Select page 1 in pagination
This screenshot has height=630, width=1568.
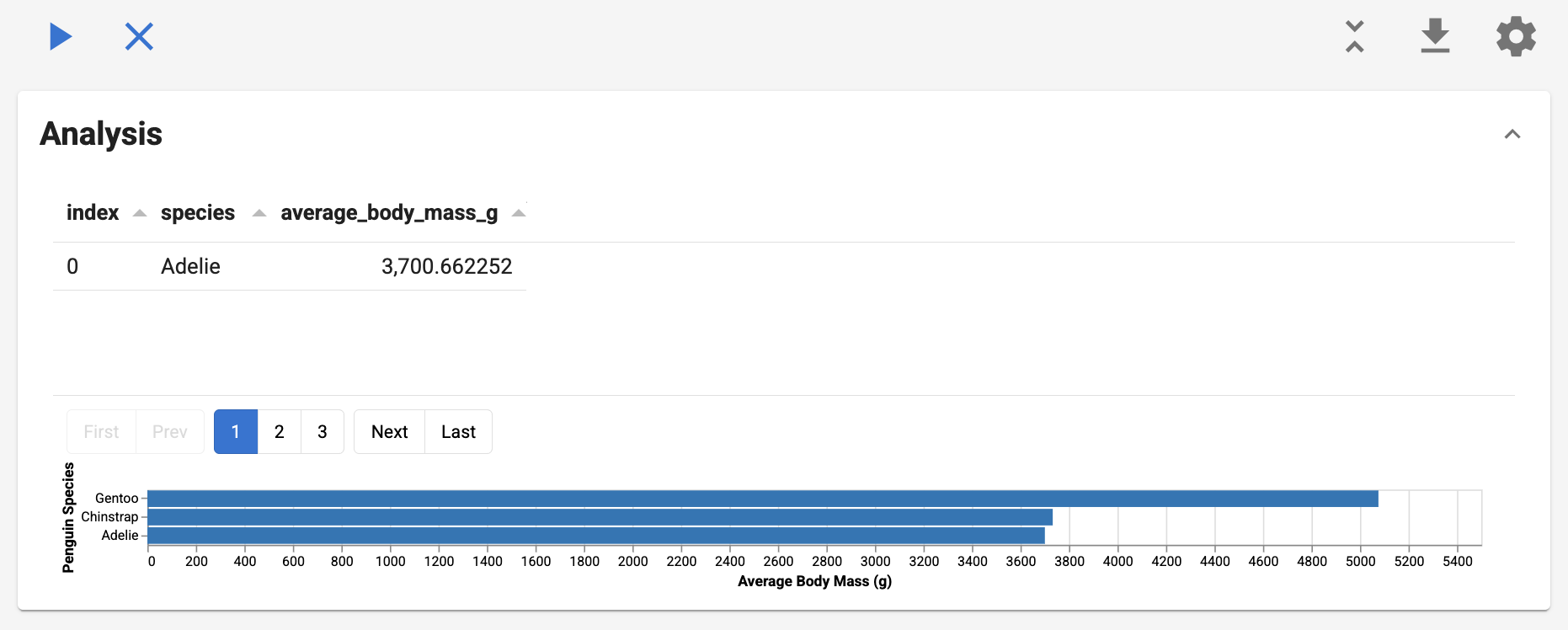tap(236, 432)
